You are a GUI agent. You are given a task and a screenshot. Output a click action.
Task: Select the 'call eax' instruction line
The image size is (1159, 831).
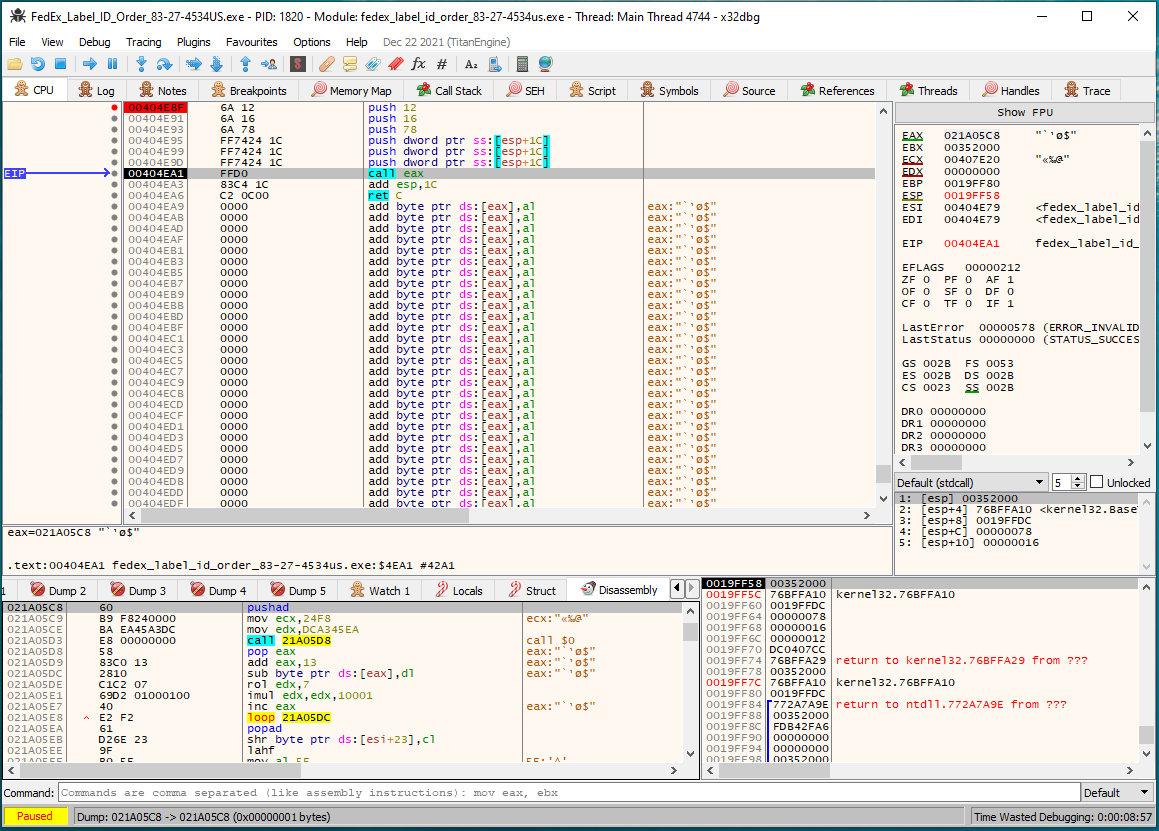pyautogui.click(x=500, y=174)
